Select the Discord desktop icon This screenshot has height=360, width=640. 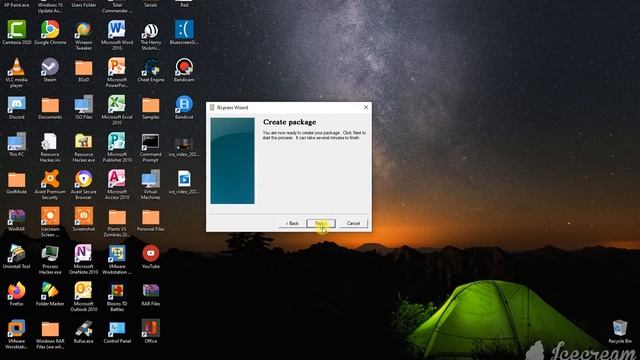[17, 104]
